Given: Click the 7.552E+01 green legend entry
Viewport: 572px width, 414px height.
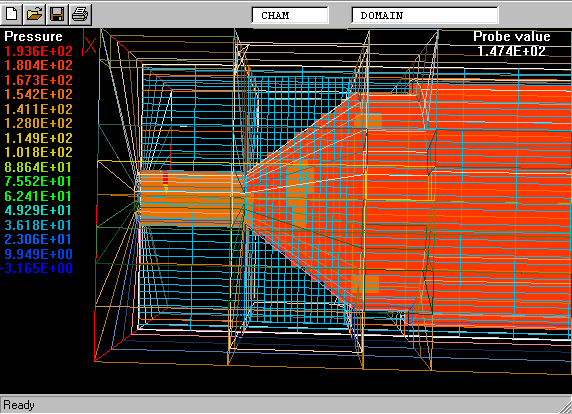Looking at the screenshot, I should [x=39, y=181].
